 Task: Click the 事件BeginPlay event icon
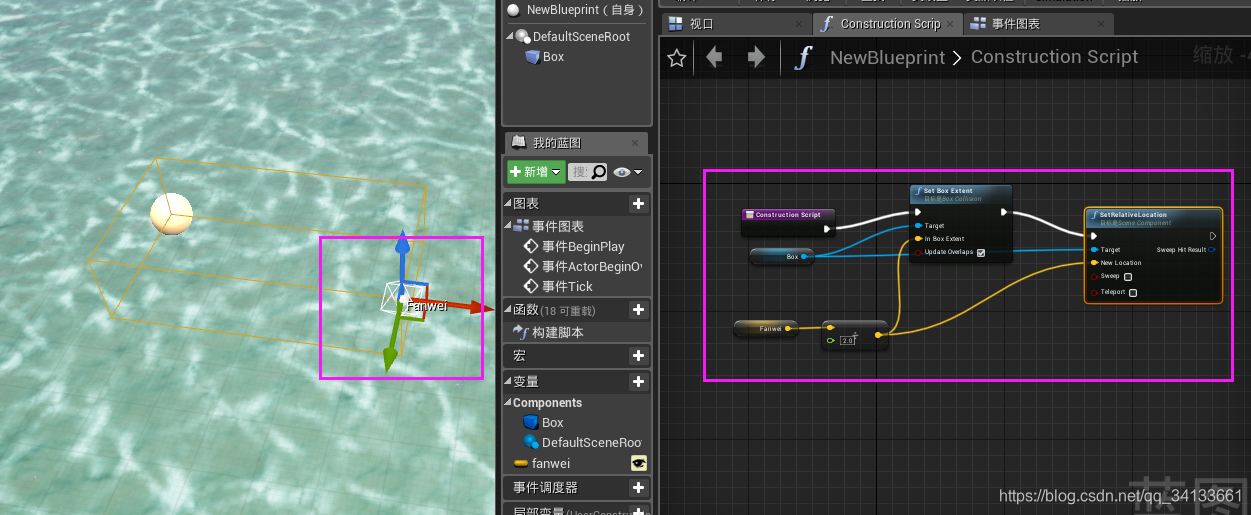click(532, 246)
